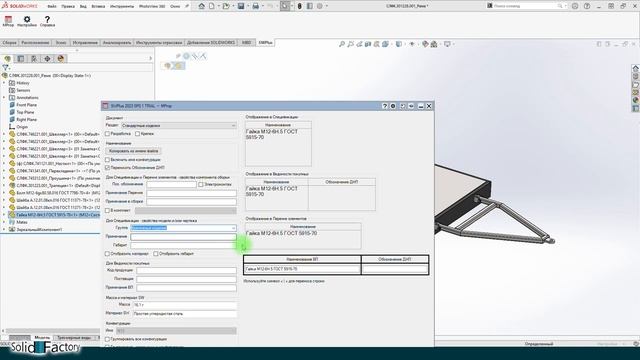Image resolution: width=640 pixels, height=360 pixels.
Task: Enable Включить имя конфигурации checkbox
Action: [x=108, y=160]
